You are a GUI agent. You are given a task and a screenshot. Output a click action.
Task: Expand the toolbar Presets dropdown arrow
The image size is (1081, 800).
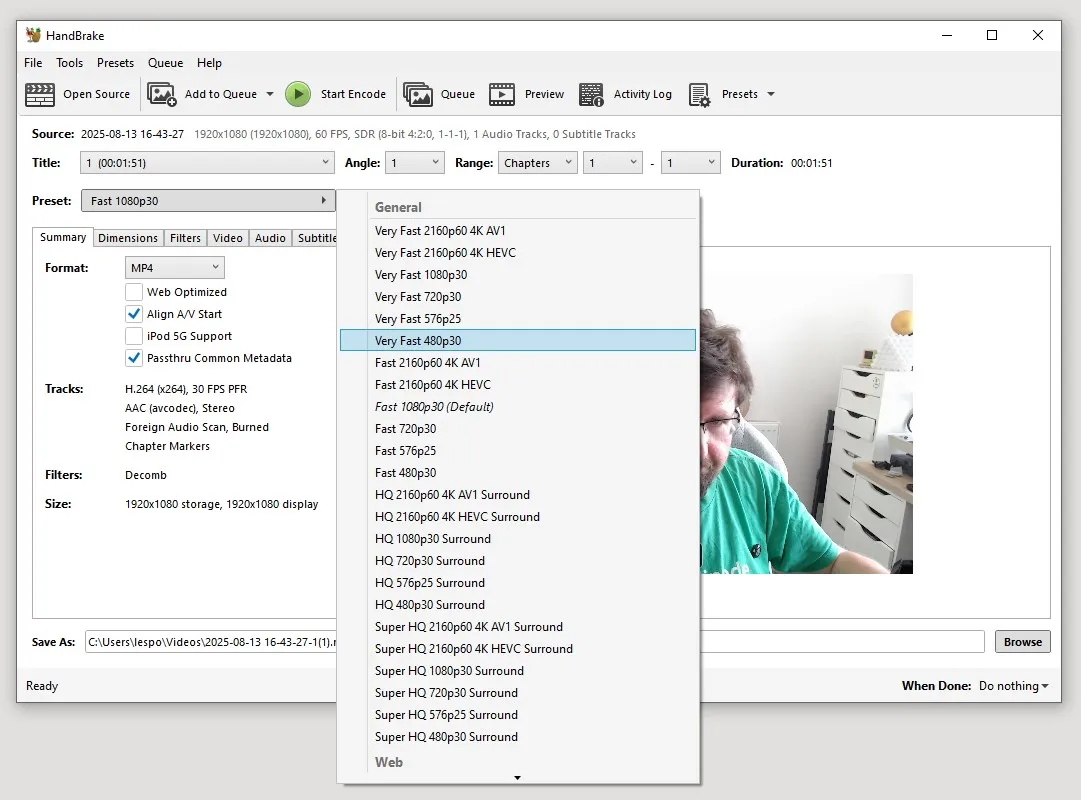771,94
